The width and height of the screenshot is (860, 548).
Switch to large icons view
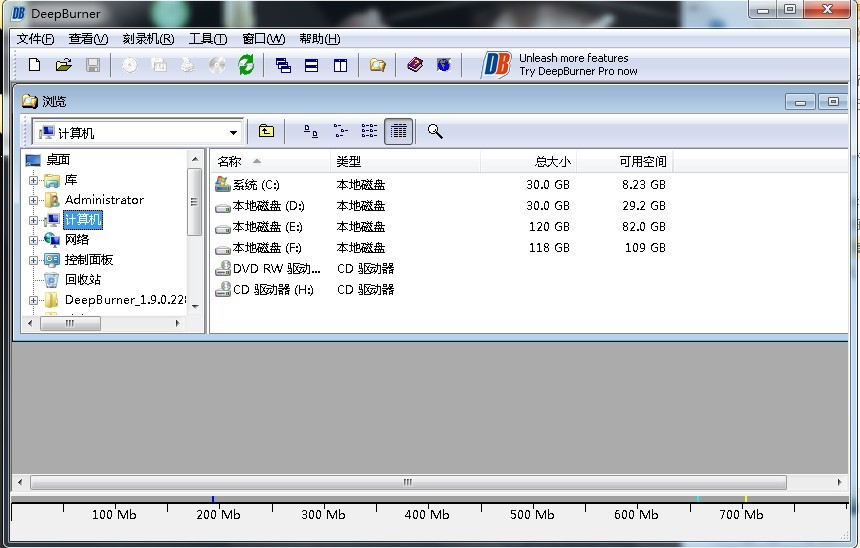pos(310,131)
